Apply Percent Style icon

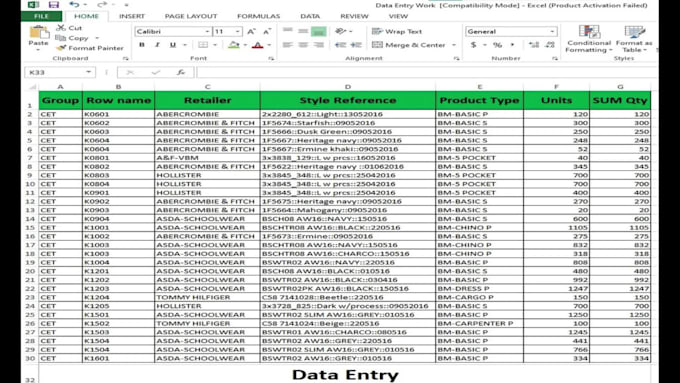point(497,45)
